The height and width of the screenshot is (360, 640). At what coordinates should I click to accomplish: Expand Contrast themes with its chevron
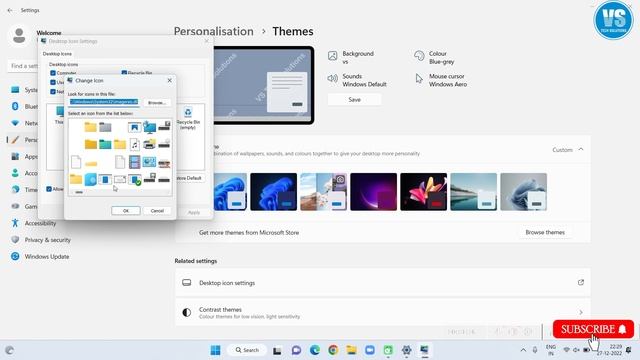pos(580,312)
